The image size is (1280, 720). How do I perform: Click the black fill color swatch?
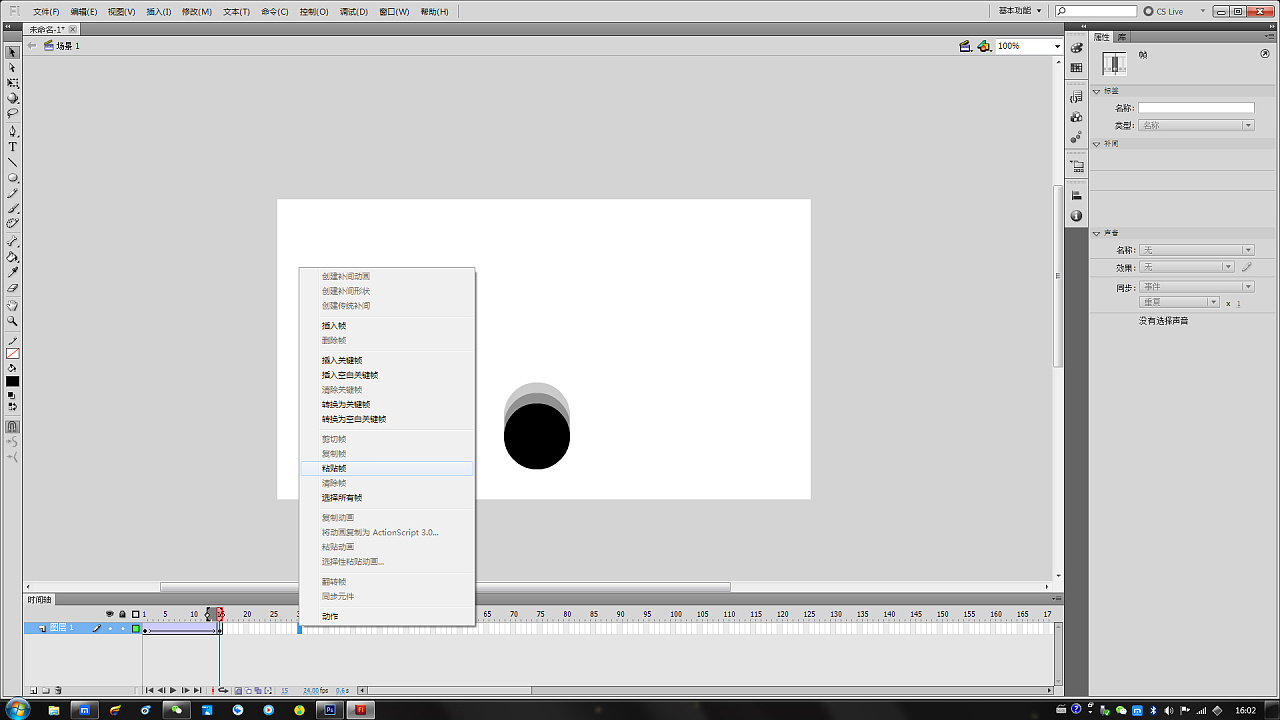pos(13,382)
